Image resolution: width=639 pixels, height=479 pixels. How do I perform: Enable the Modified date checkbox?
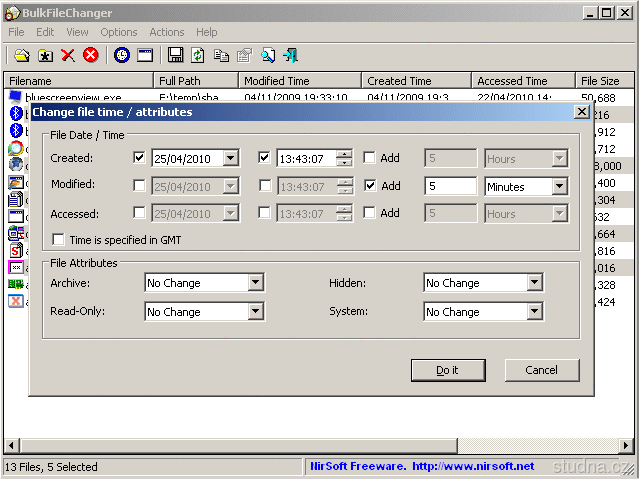coord(139,186)
